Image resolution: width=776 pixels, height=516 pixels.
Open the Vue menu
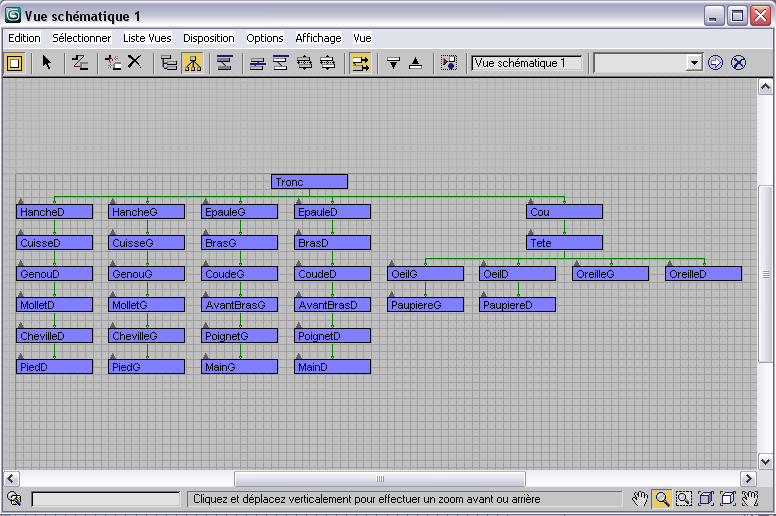(x=362, y=38)
